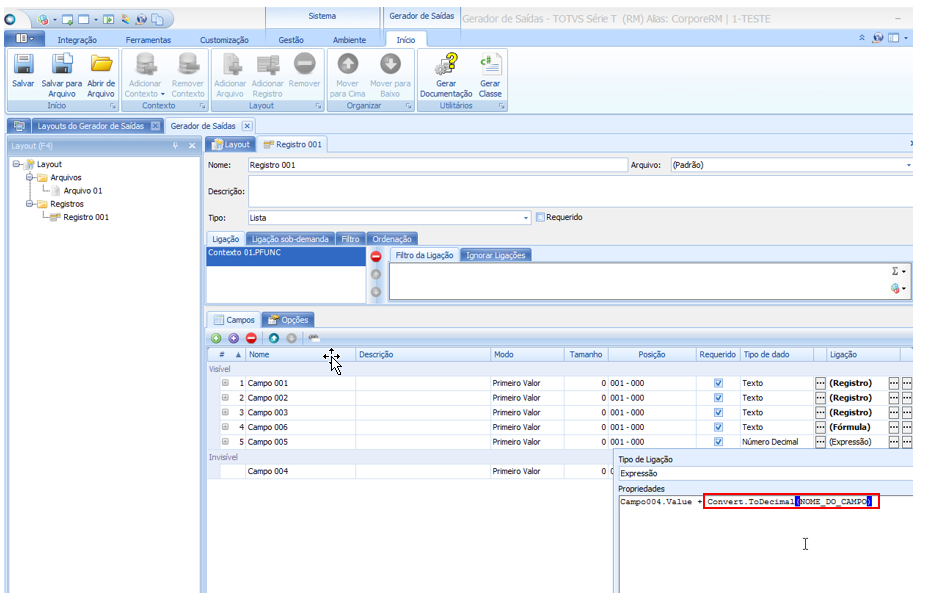
Task: Click green add field icon in Campos toolbar
Action: 216,338
